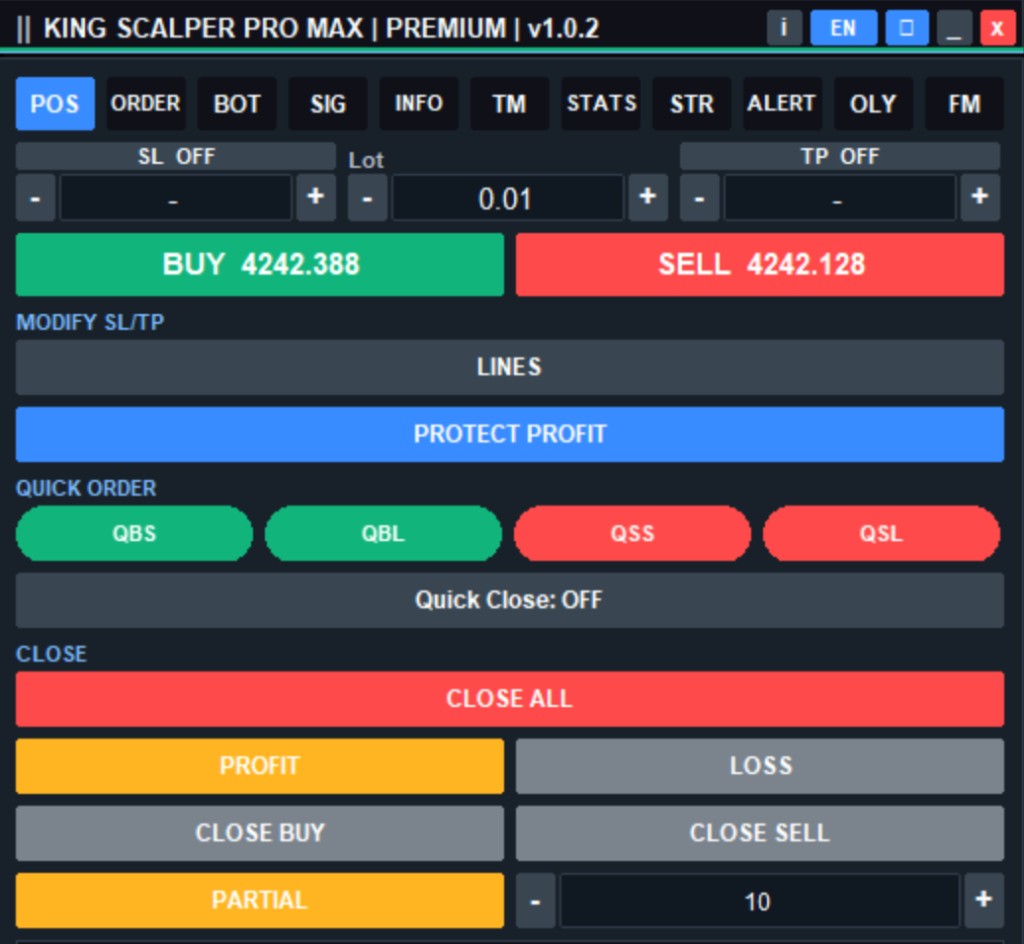This screenshot has height=944, width=1024.
Task: Open the info 'i' button in title bar
Action: click(784, 28)
